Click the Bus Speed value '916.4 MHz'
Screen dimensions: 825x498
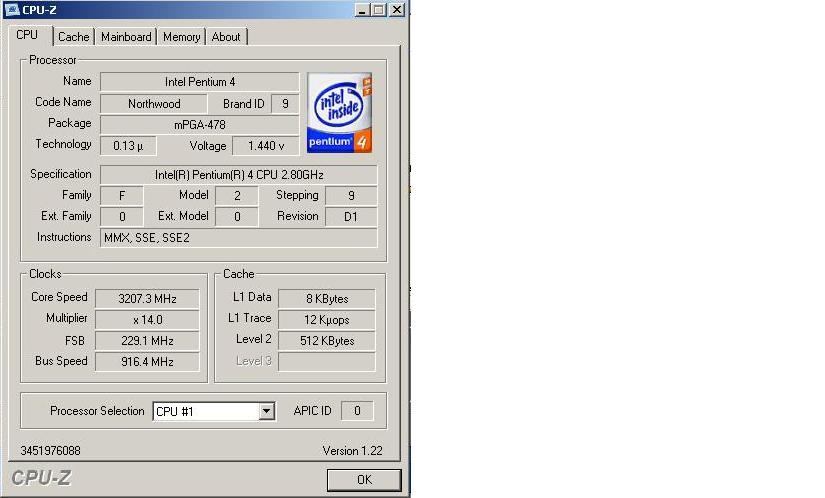pyautogui.click(x=147, y=362)
